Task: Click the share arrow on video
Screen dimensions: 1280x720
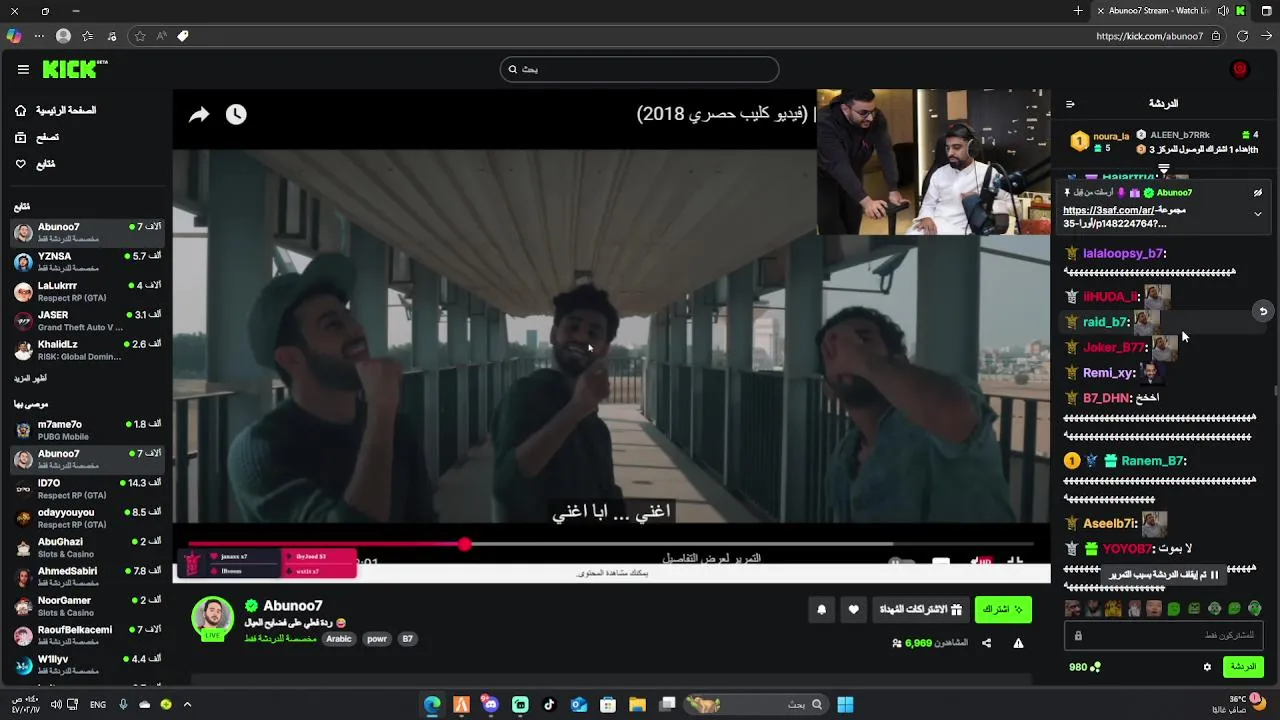Action: click(x=199, y=114)
